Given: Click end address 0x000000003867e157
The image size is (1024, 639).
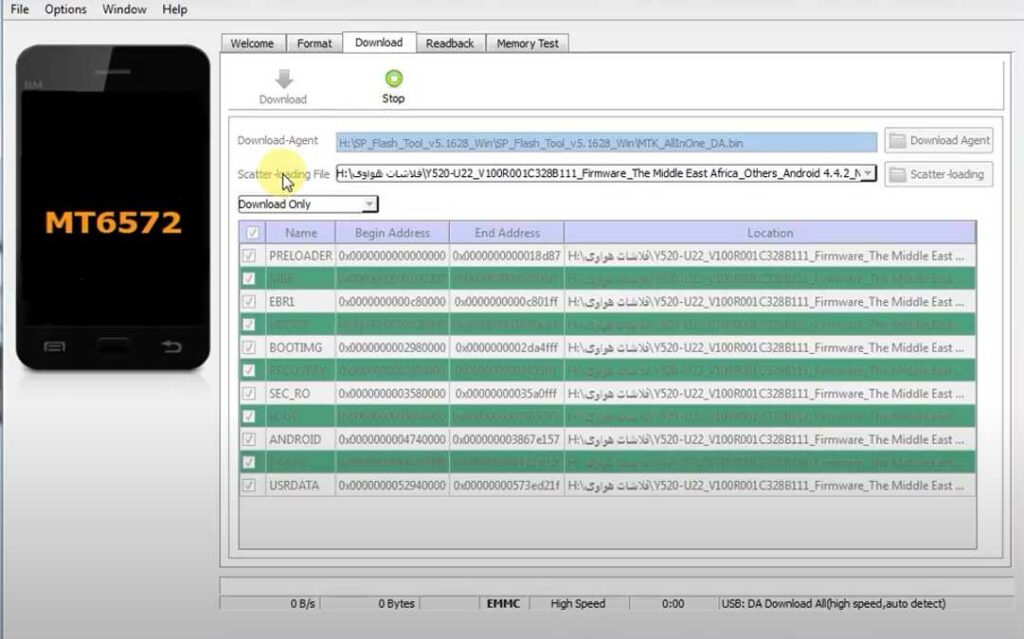Looking at the screenshot, I should [507, 439].
